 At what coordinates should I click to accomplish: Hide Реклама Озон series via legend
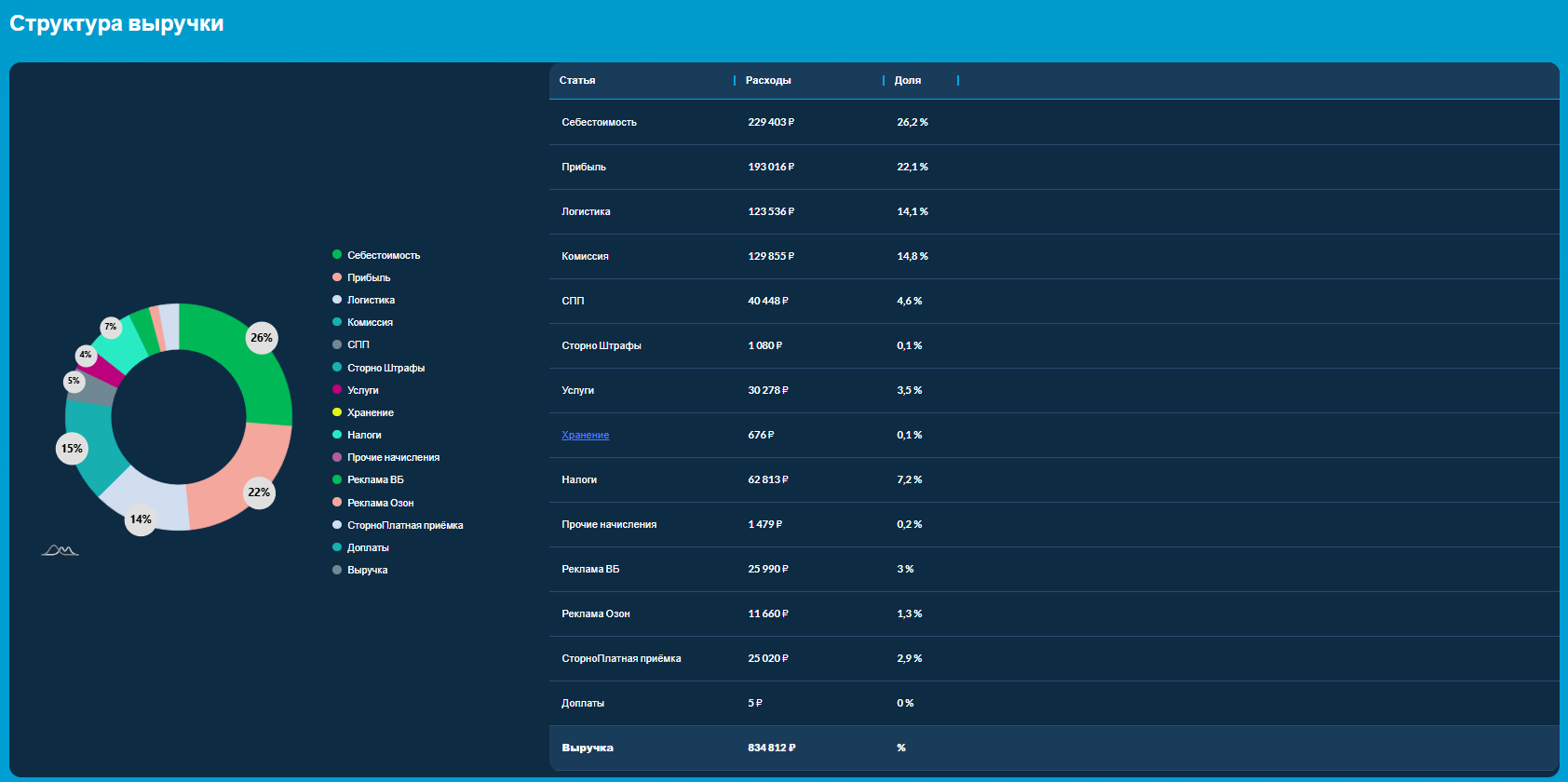tap(380, 503)
